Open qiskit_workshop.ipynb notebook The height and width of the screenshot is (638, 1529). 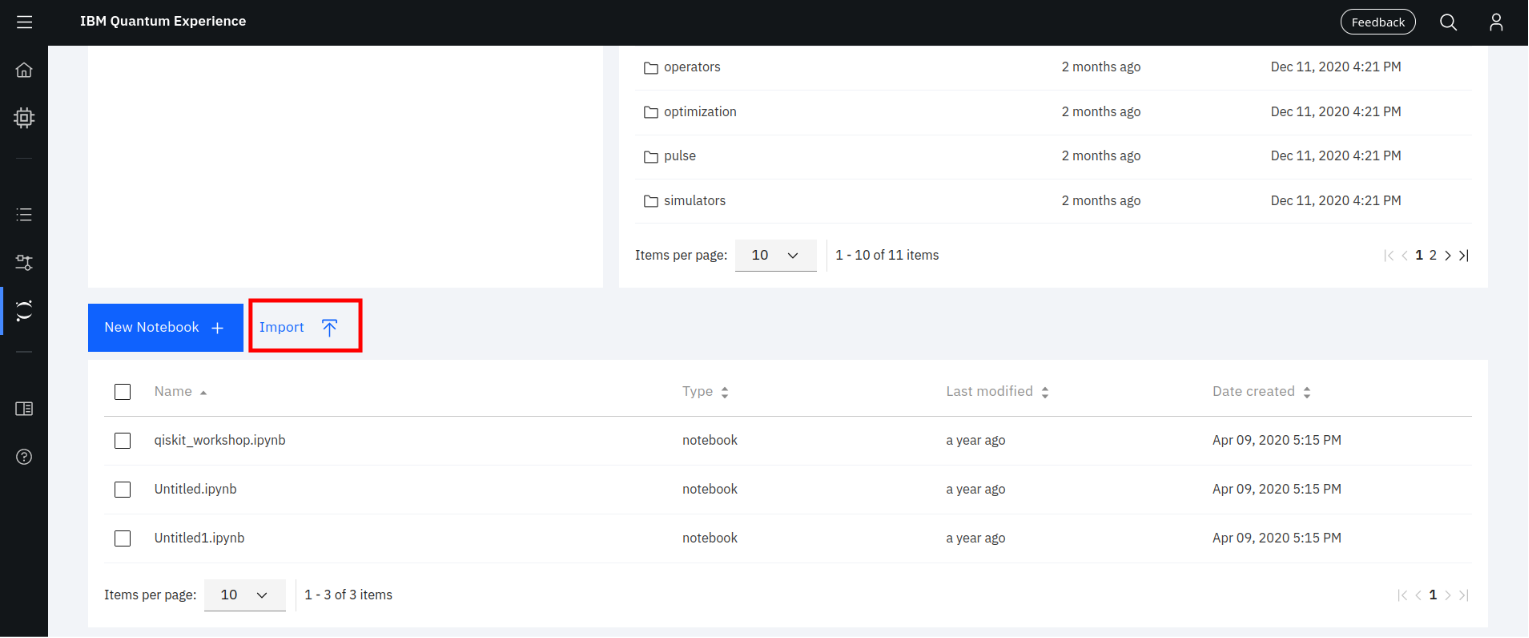tap(220, 440)
